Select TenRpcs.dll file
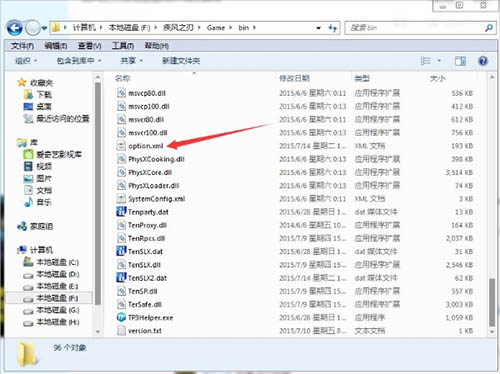This screenshot has height=374, width=500. (x=147, y=238)
